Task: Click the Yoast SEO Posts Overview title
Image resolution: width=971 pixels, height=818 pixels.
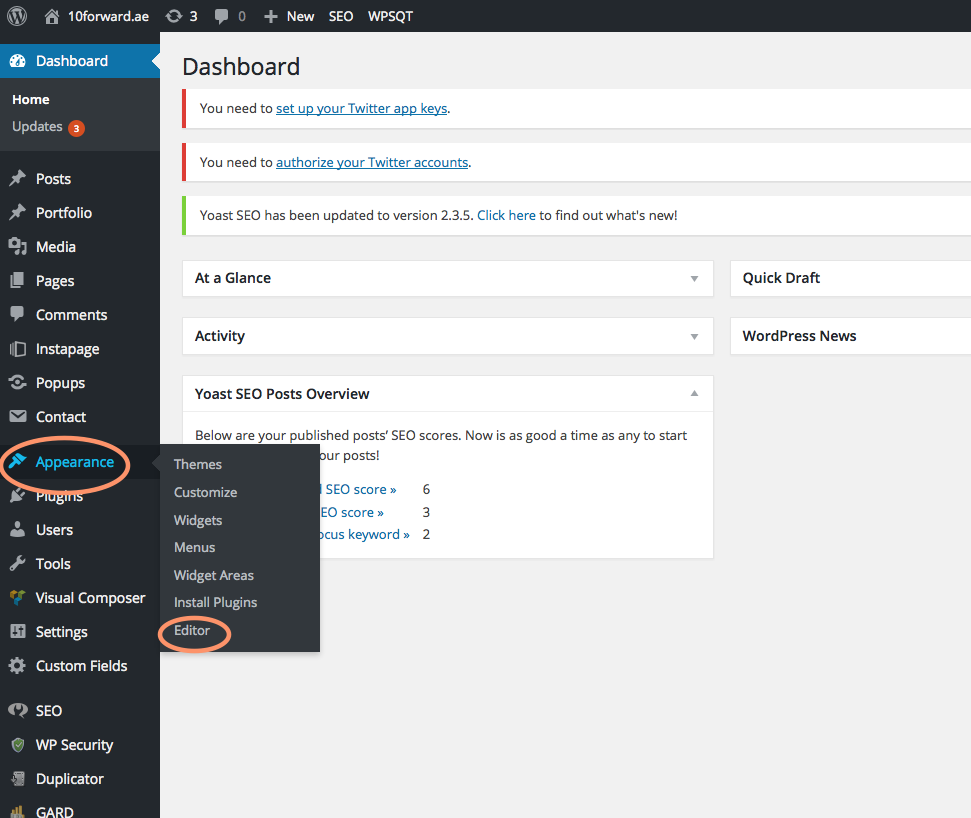Action: pos(282,394)
